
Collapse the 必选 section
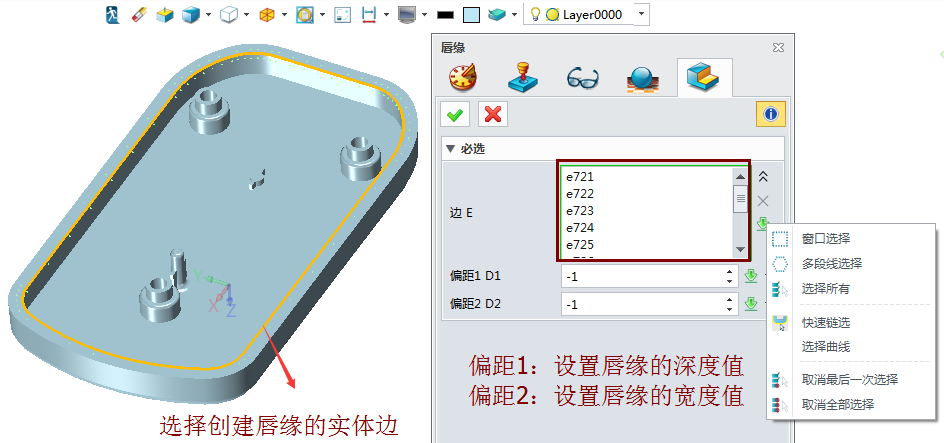[450, 149]
